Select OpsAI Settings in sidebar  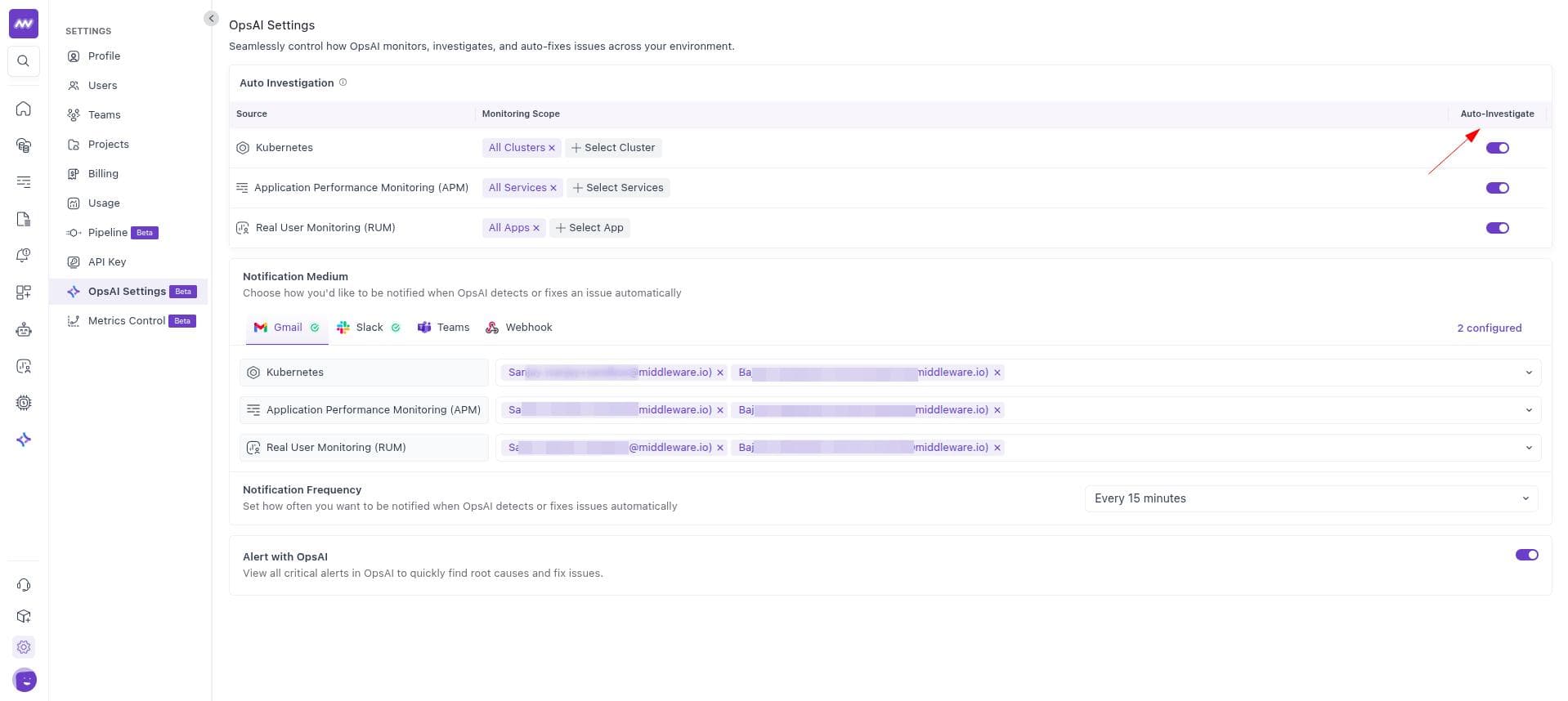click(128, 292)
